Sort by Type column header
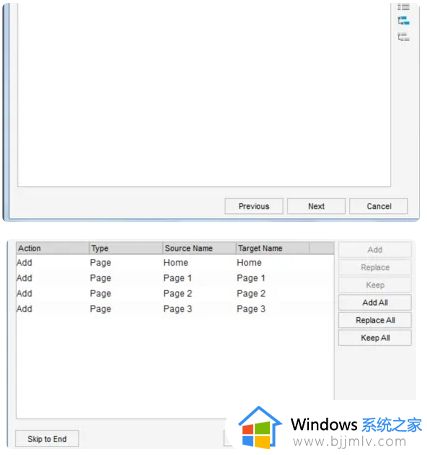 126,248
